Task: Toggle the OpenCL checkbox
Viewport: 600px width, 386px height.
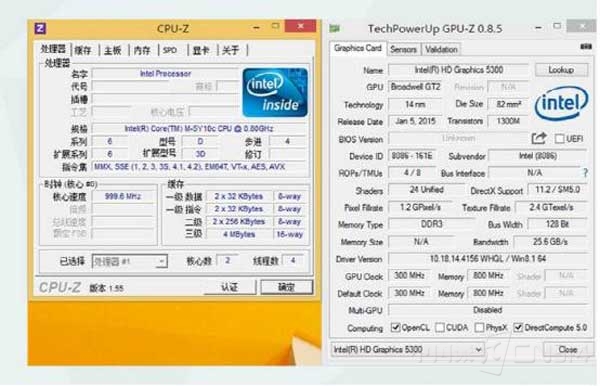Action: [395, 327]
